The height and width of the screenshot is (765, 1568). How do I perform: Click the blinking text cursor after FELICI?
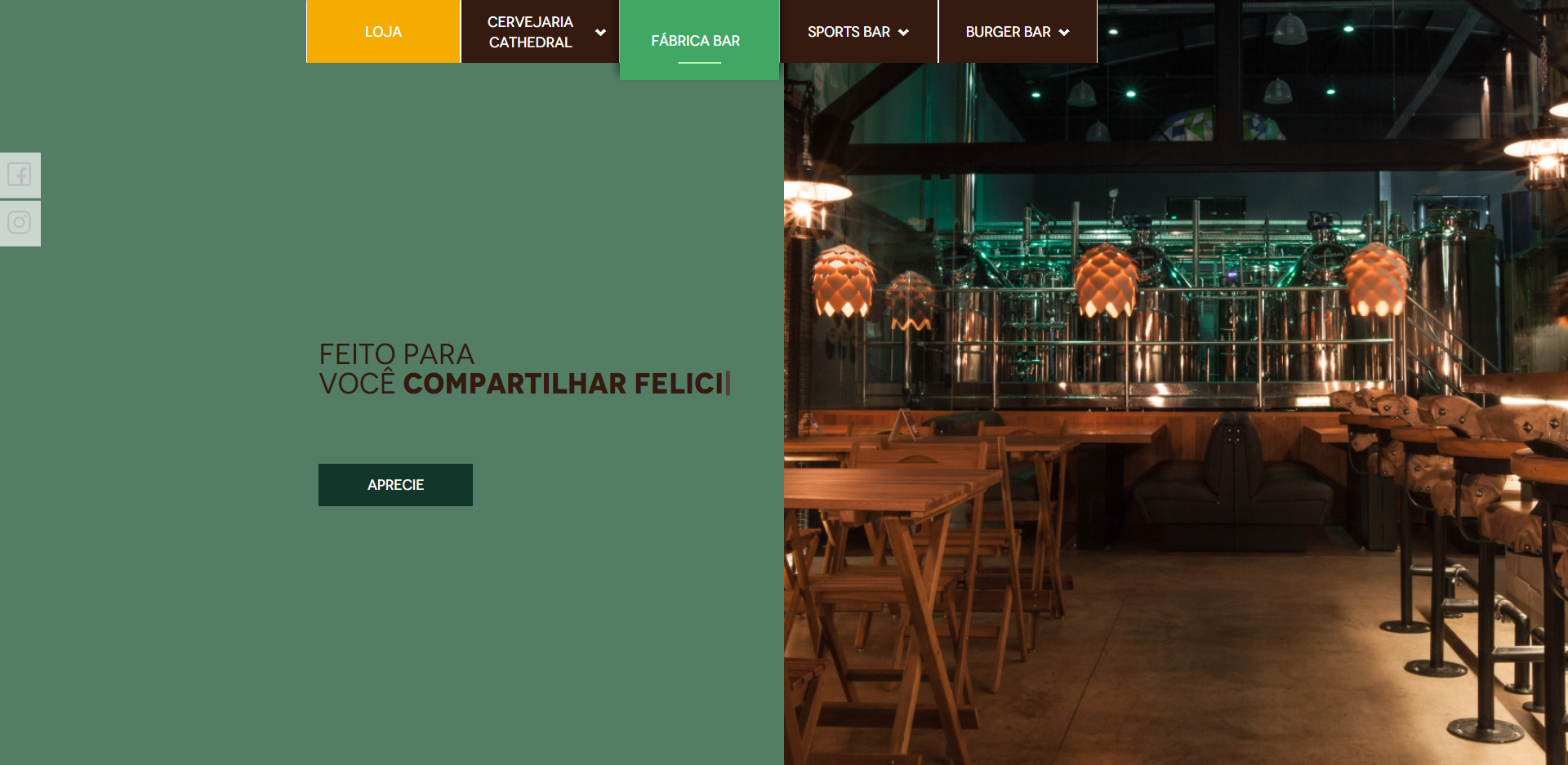pos(728,383)
